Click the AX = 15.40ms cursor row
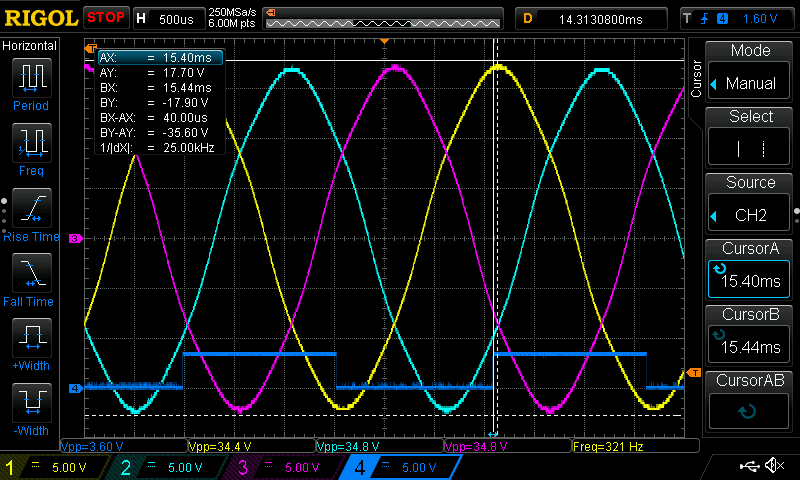 (x=160, y=58)
